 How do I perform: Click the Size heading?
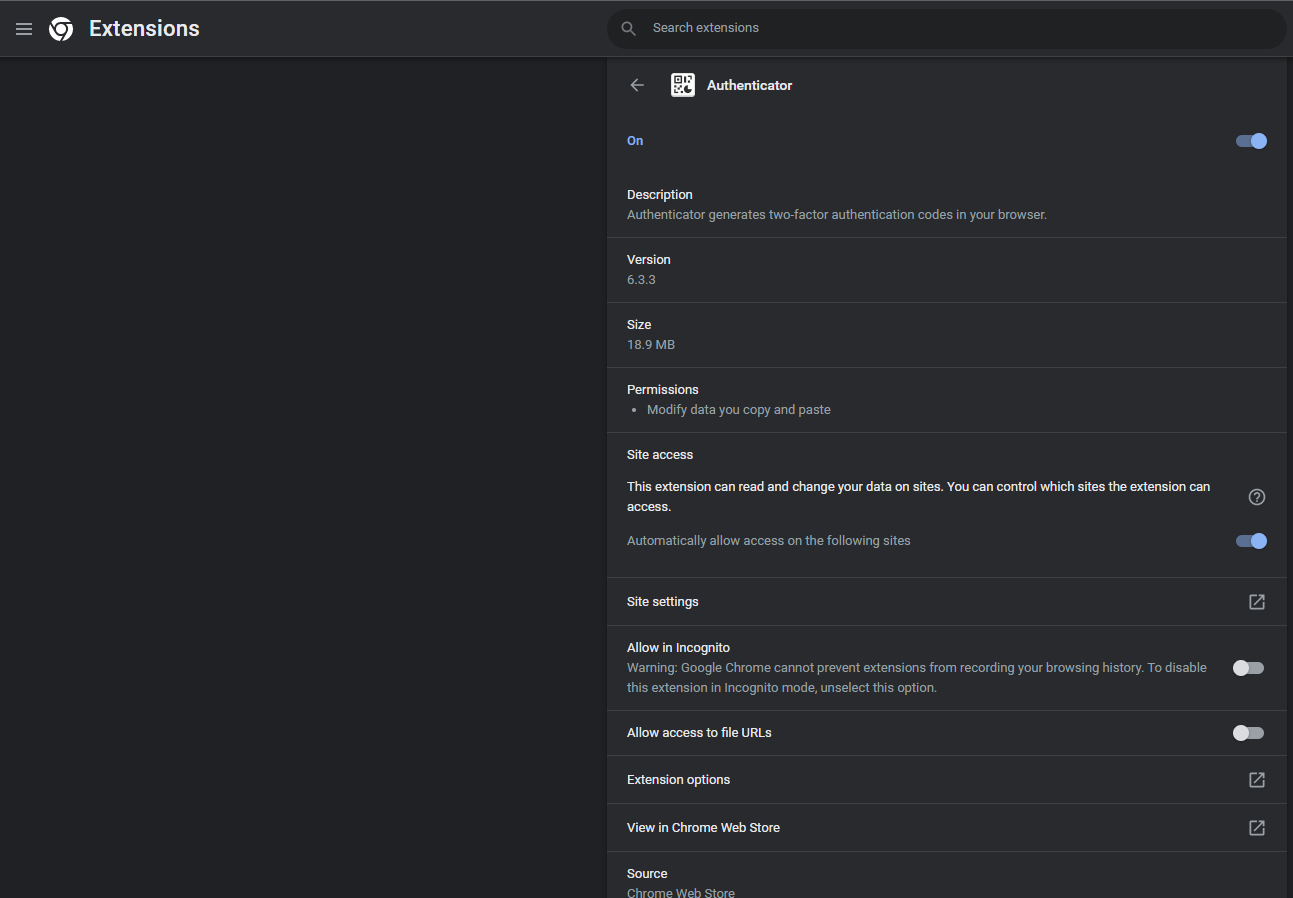pos(639,325)
